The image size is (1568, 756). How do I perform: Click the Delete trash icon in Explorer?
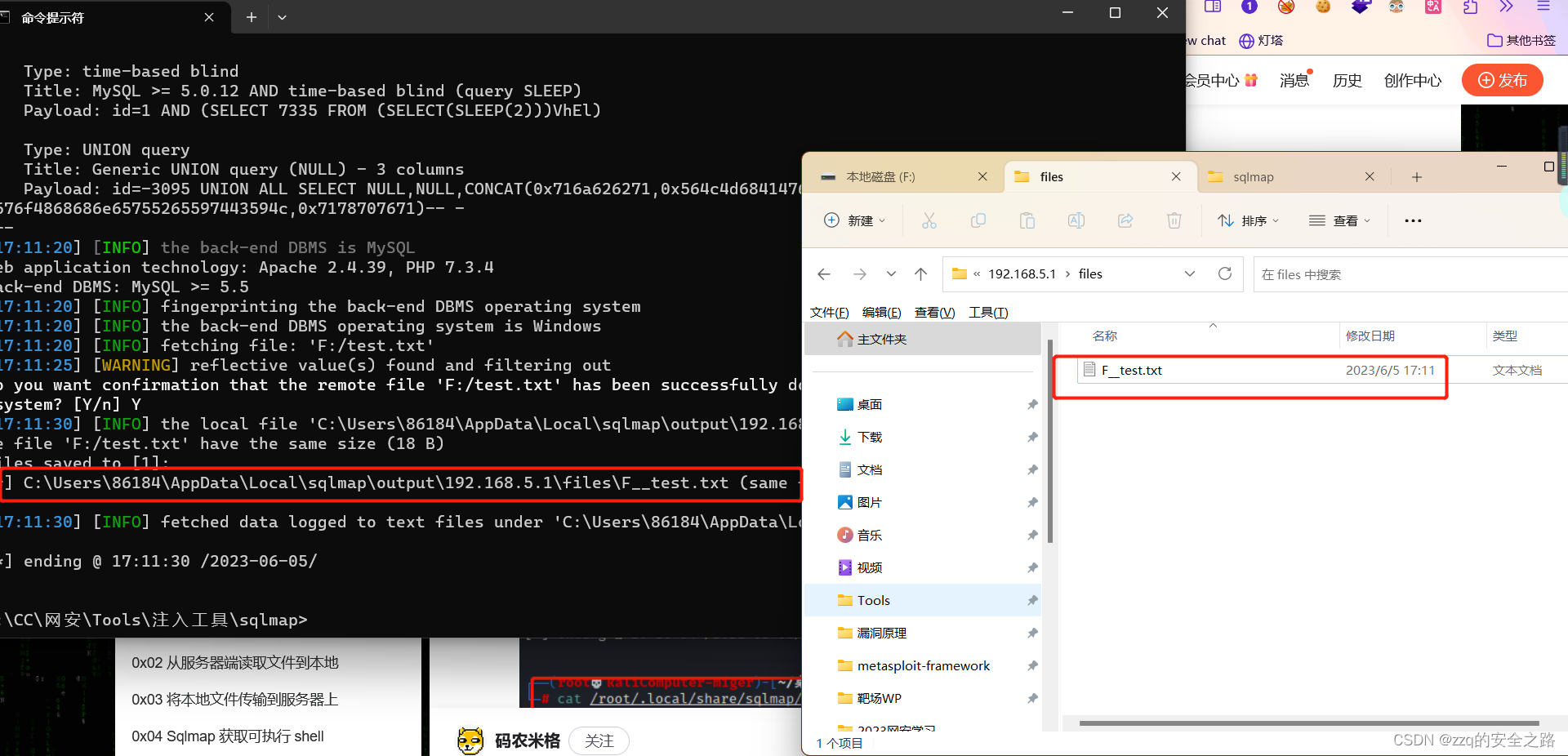click(x=1174, y=220)
